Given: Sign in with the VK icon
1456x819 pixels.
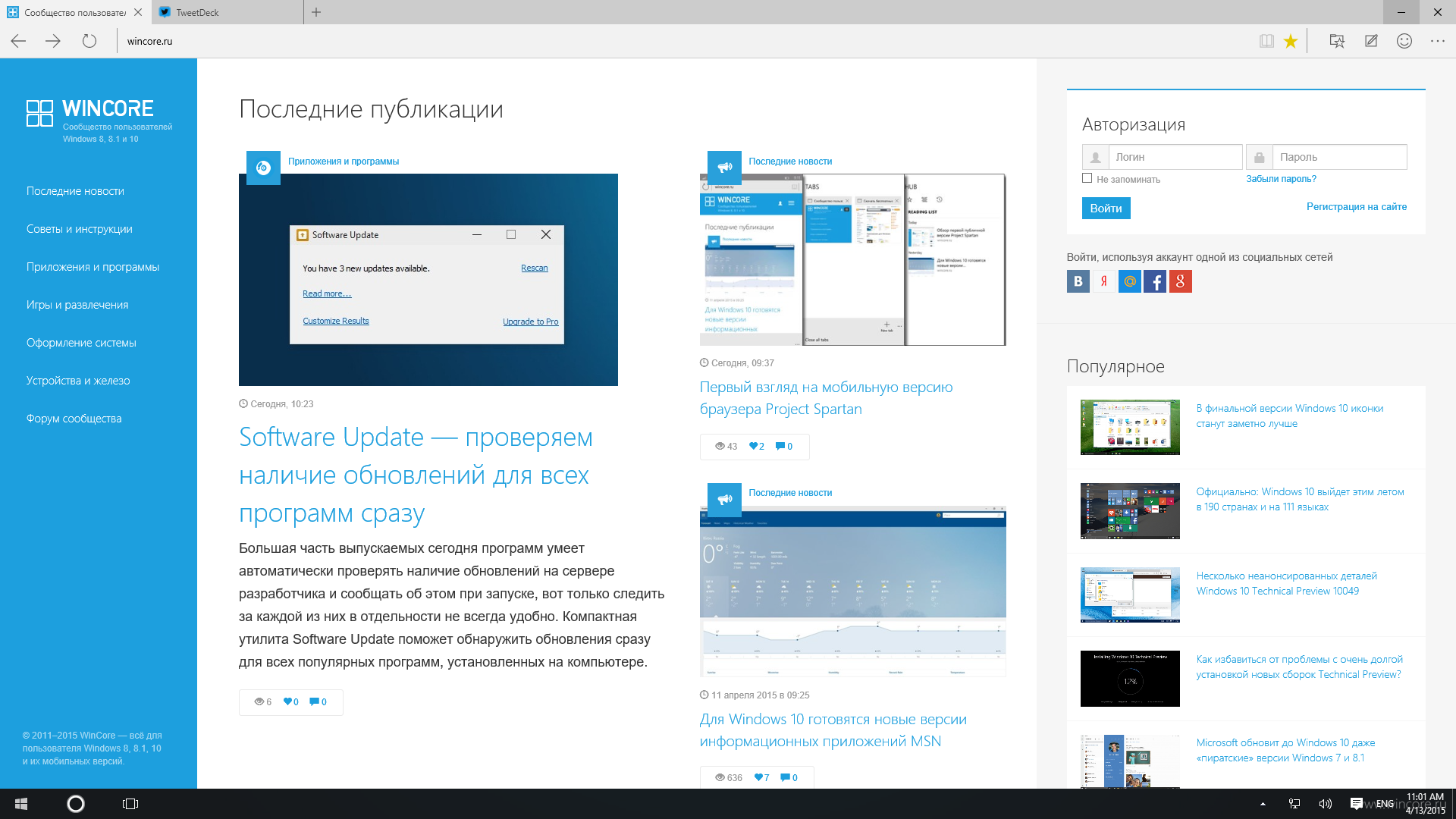Looking at the screenshot, I should pos(1078,282).
